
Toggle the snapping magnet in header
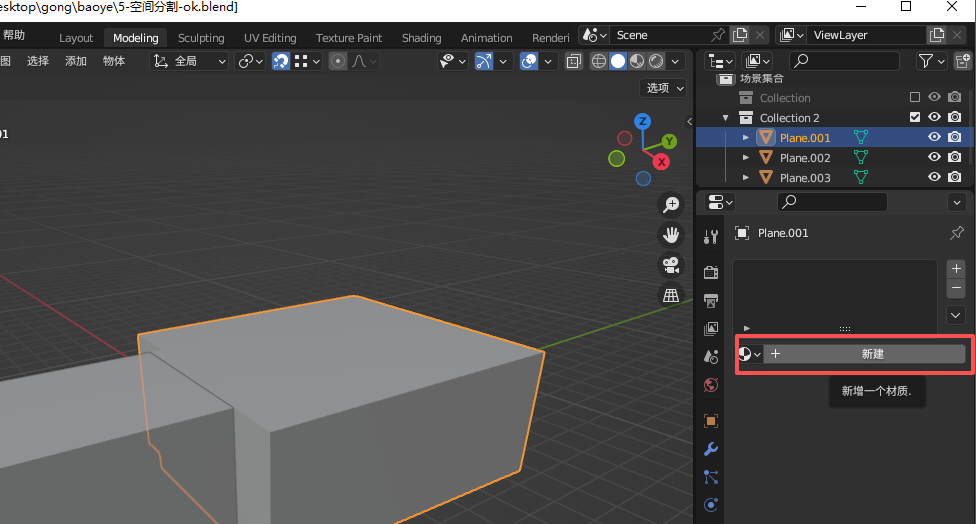(281, 62)
